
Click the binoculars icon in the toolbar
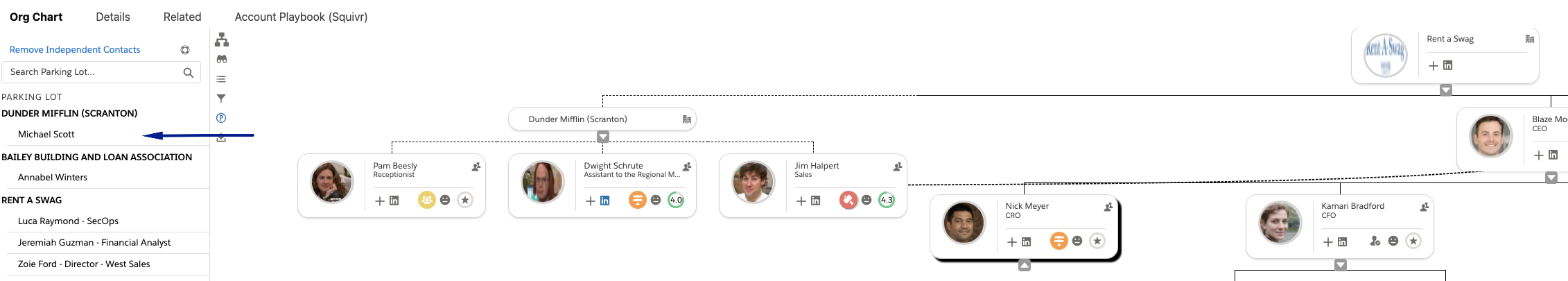coord(222,60)
